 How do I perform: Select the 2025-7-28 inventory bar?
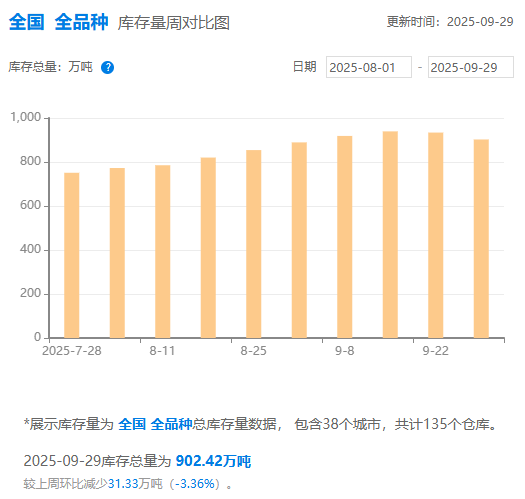click(72, 255)
